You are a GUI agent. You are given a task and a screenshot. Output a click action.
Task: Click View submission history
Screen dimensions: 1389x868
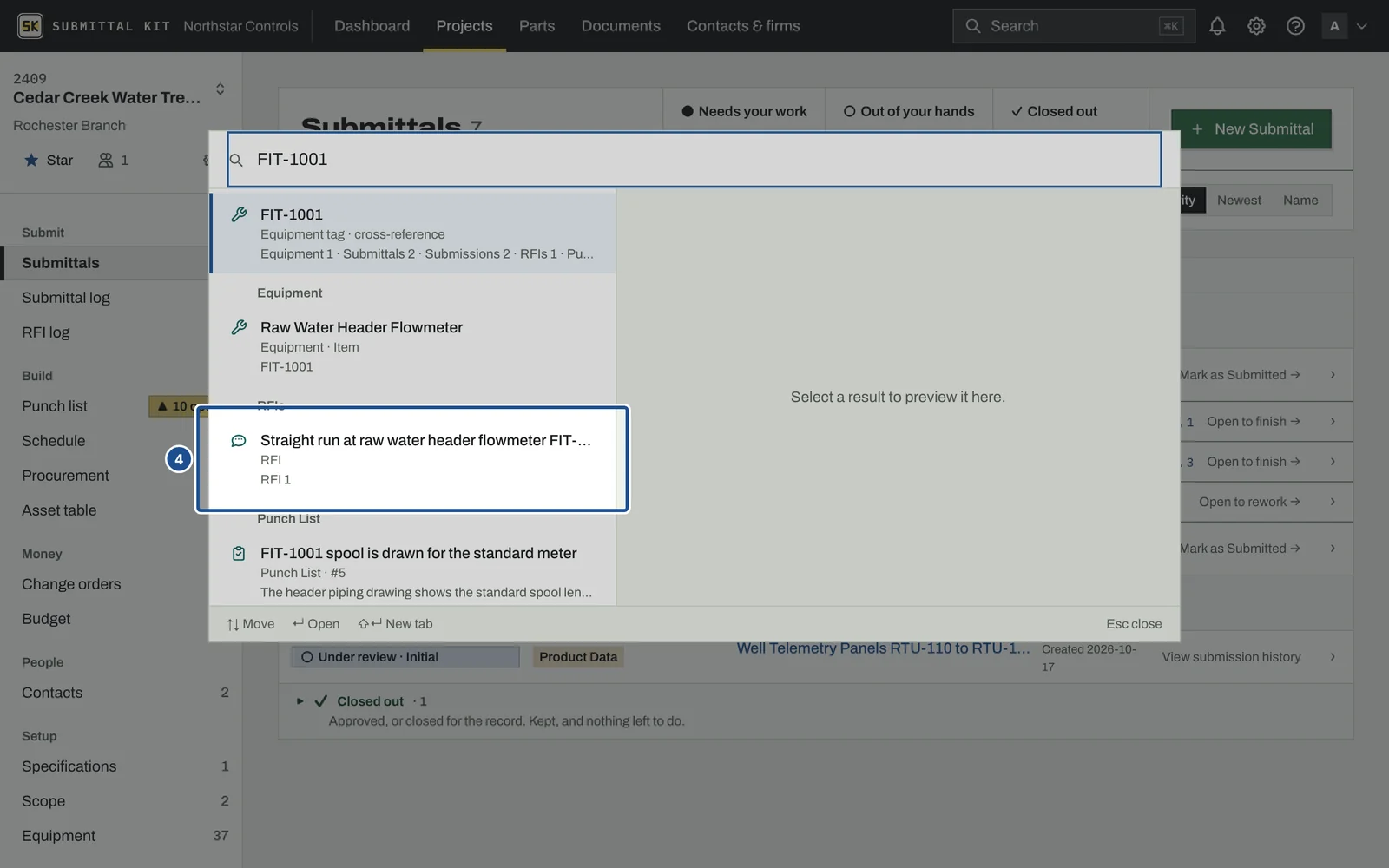tap(1231, 657)
